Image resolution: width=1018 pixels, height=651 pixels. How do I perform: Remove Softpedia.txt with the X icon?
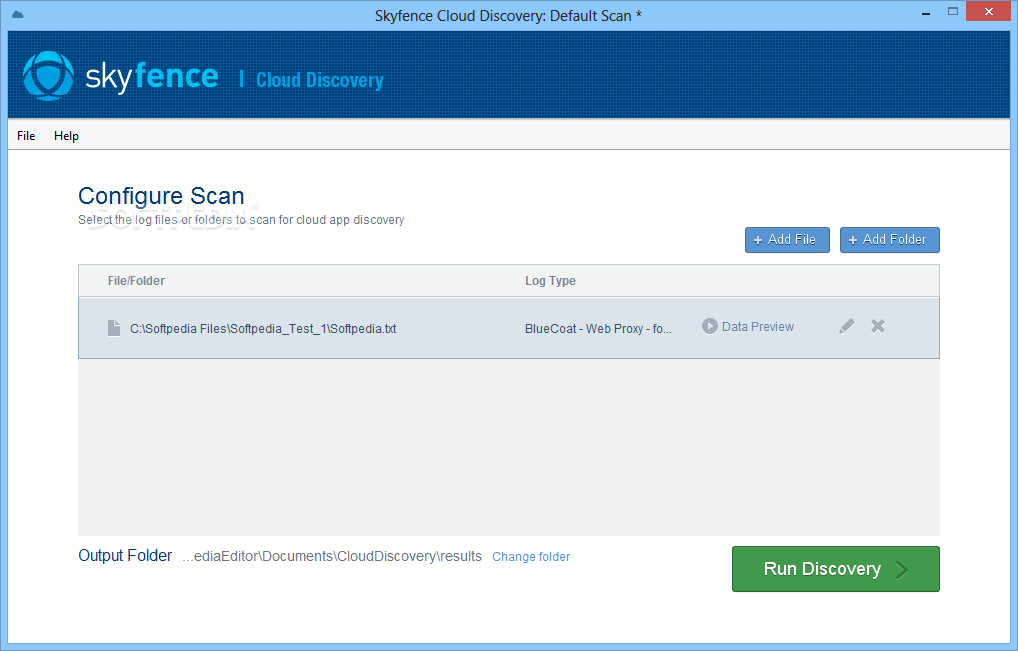point(878,326)
